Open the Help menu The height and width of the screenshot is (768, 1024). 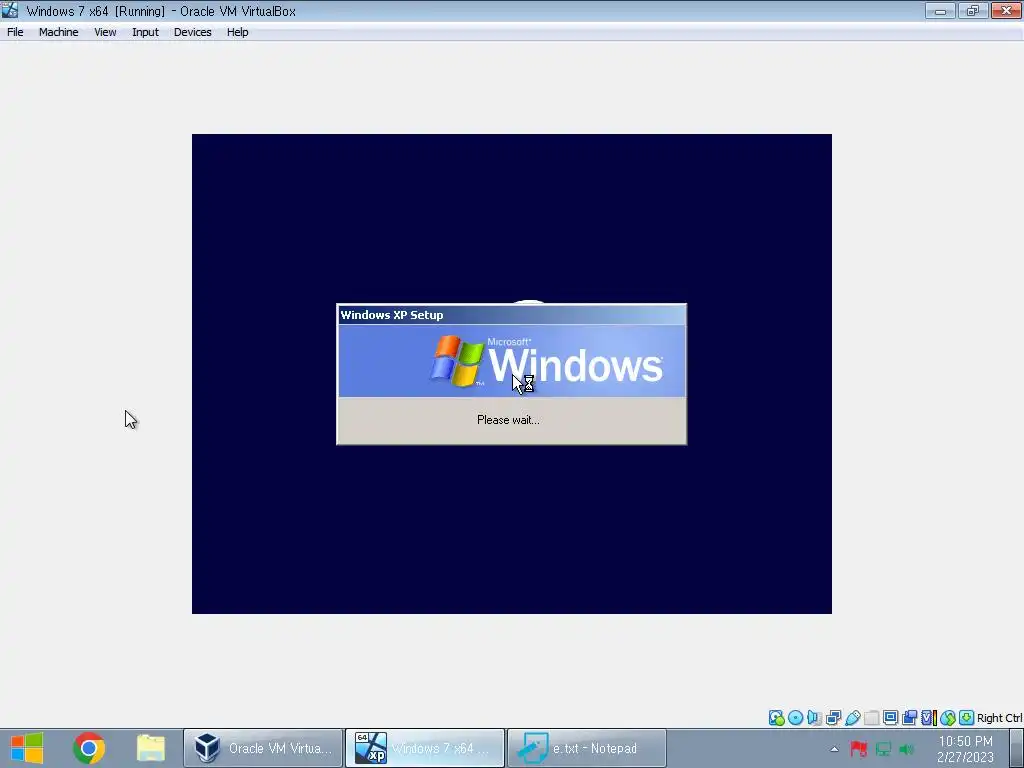click(x=237, y=32)
